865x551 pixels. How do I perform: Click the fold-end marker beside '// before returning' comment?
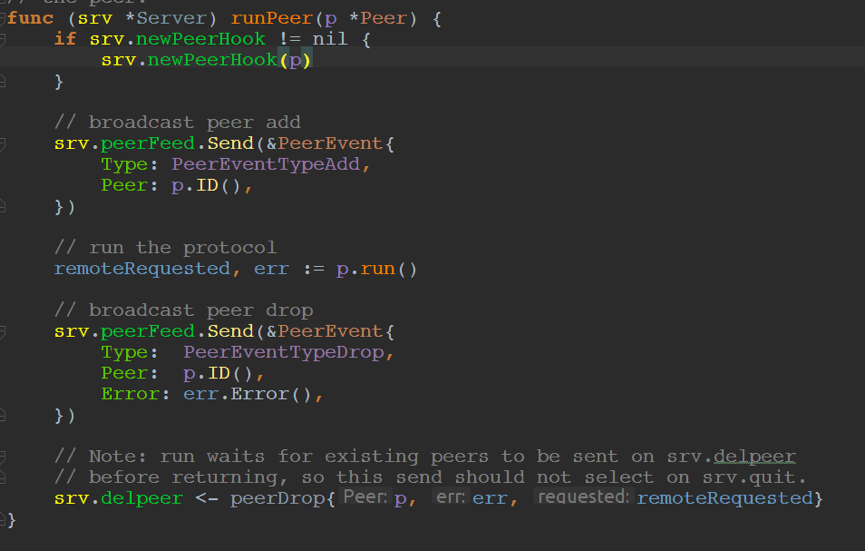(x=2, y=478)
